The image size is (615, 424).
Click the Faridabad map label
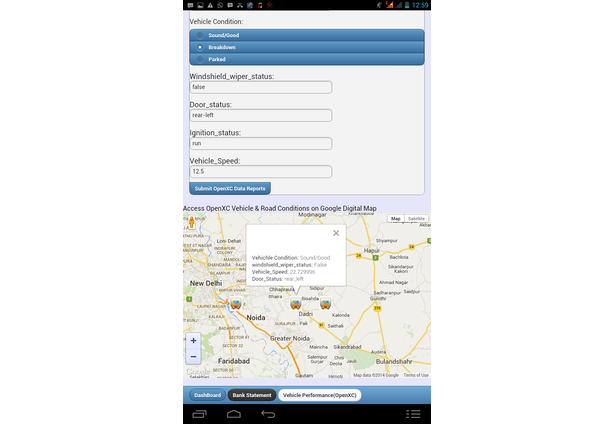(x=234, y=361)
